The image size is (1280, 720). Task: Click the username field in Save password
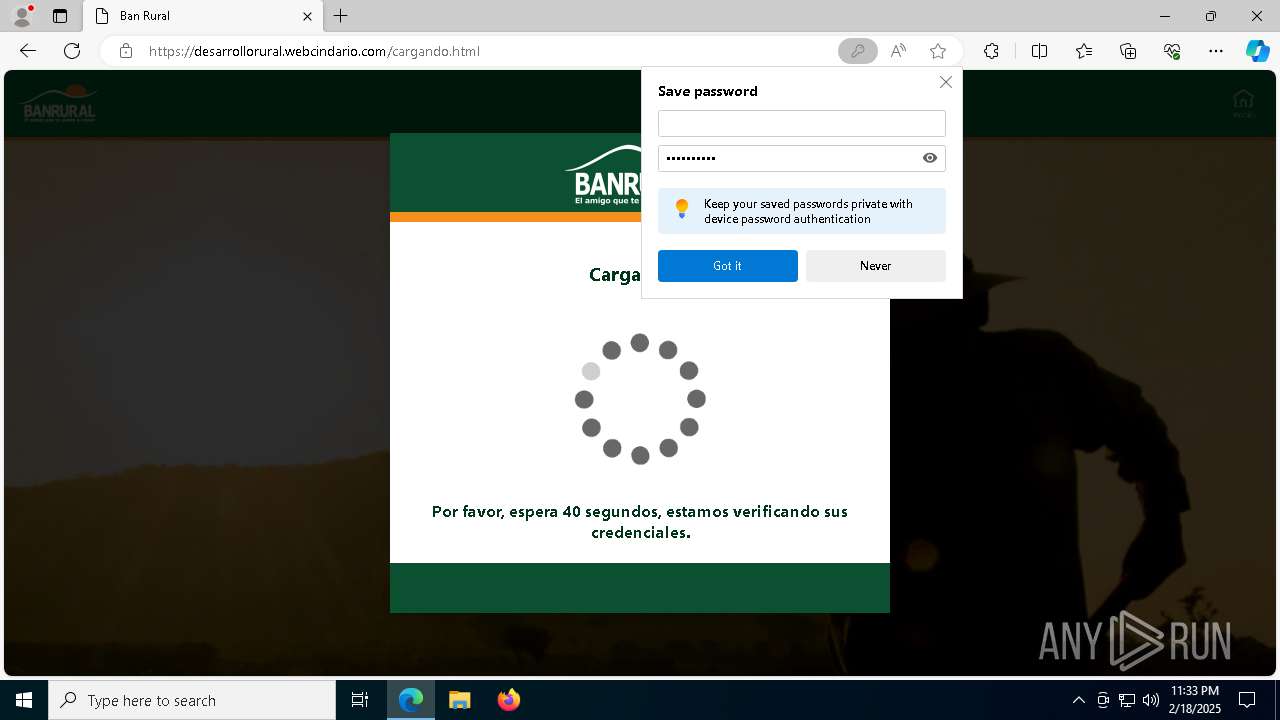[801, 123]
